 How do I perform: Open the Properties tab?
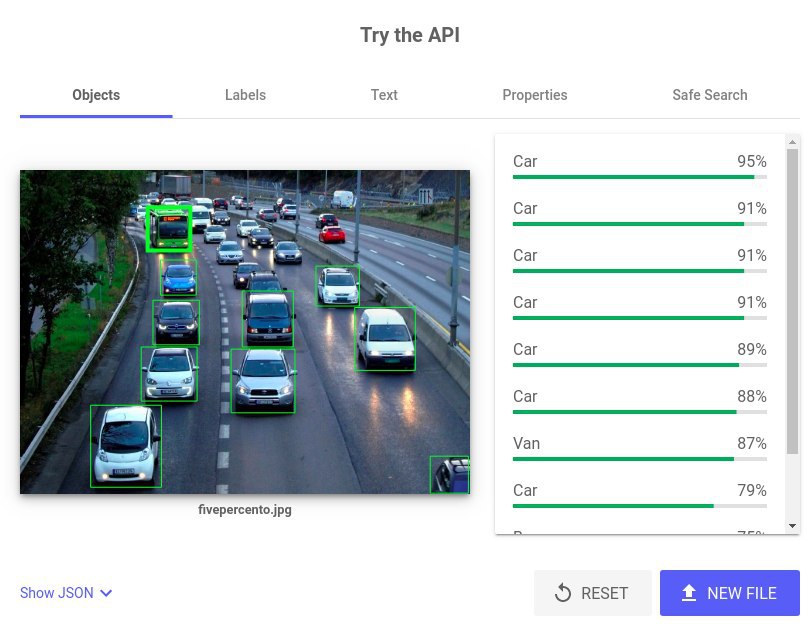click(x=534, y=95)
